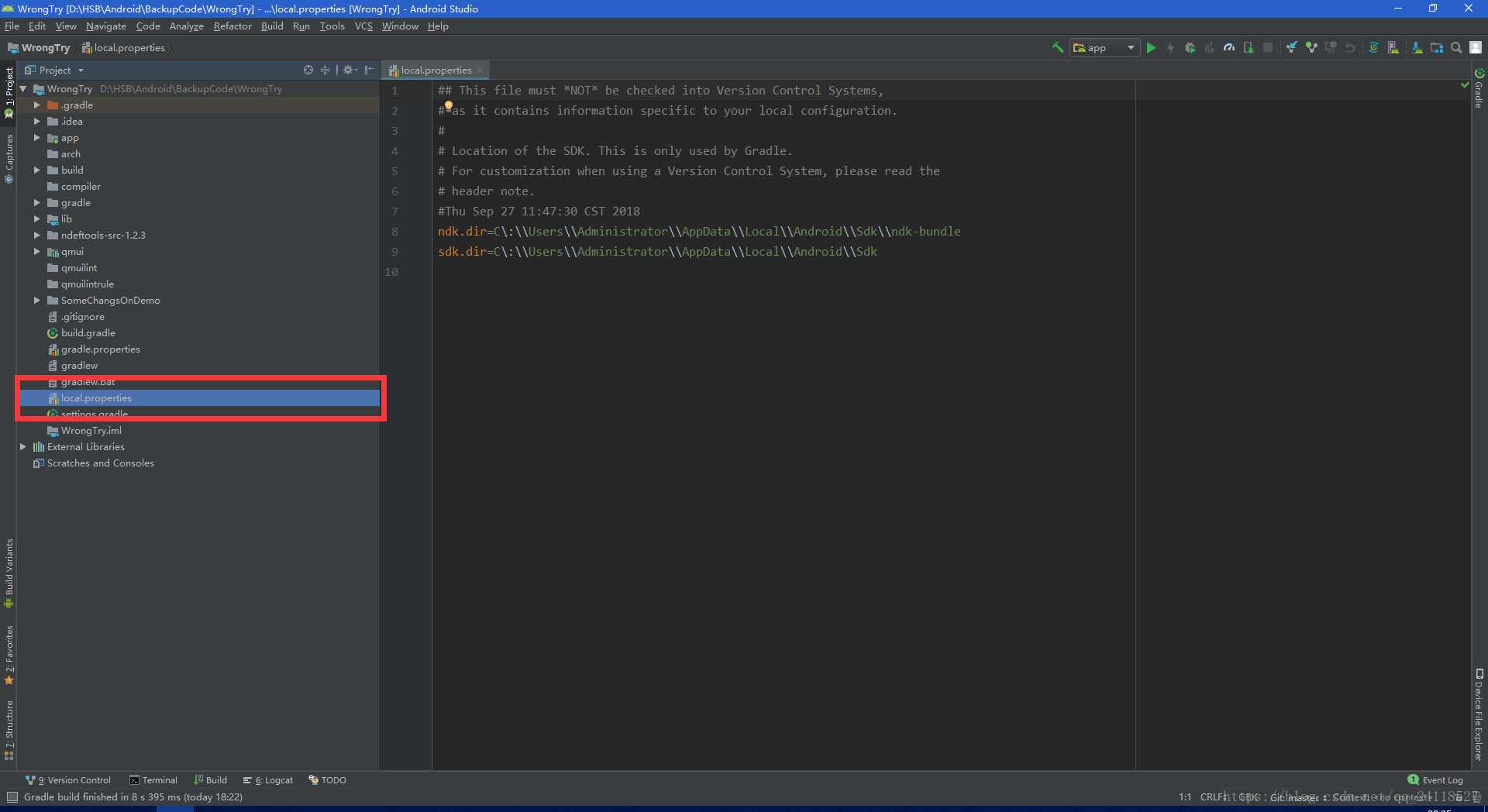Open the Project view type dropdown

(x=55, y=70)
